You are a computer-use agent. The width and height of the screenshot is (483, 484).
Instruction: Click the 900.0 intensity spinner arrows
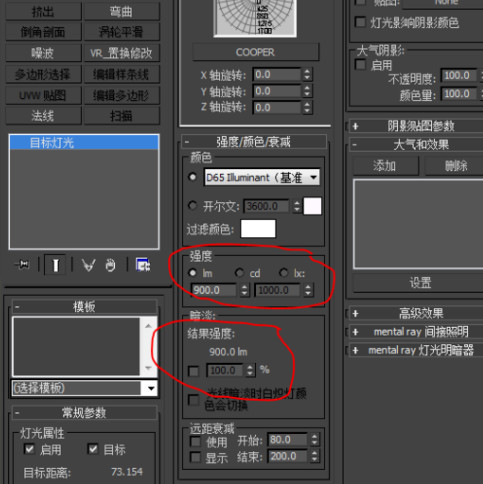tap(244, 290)
